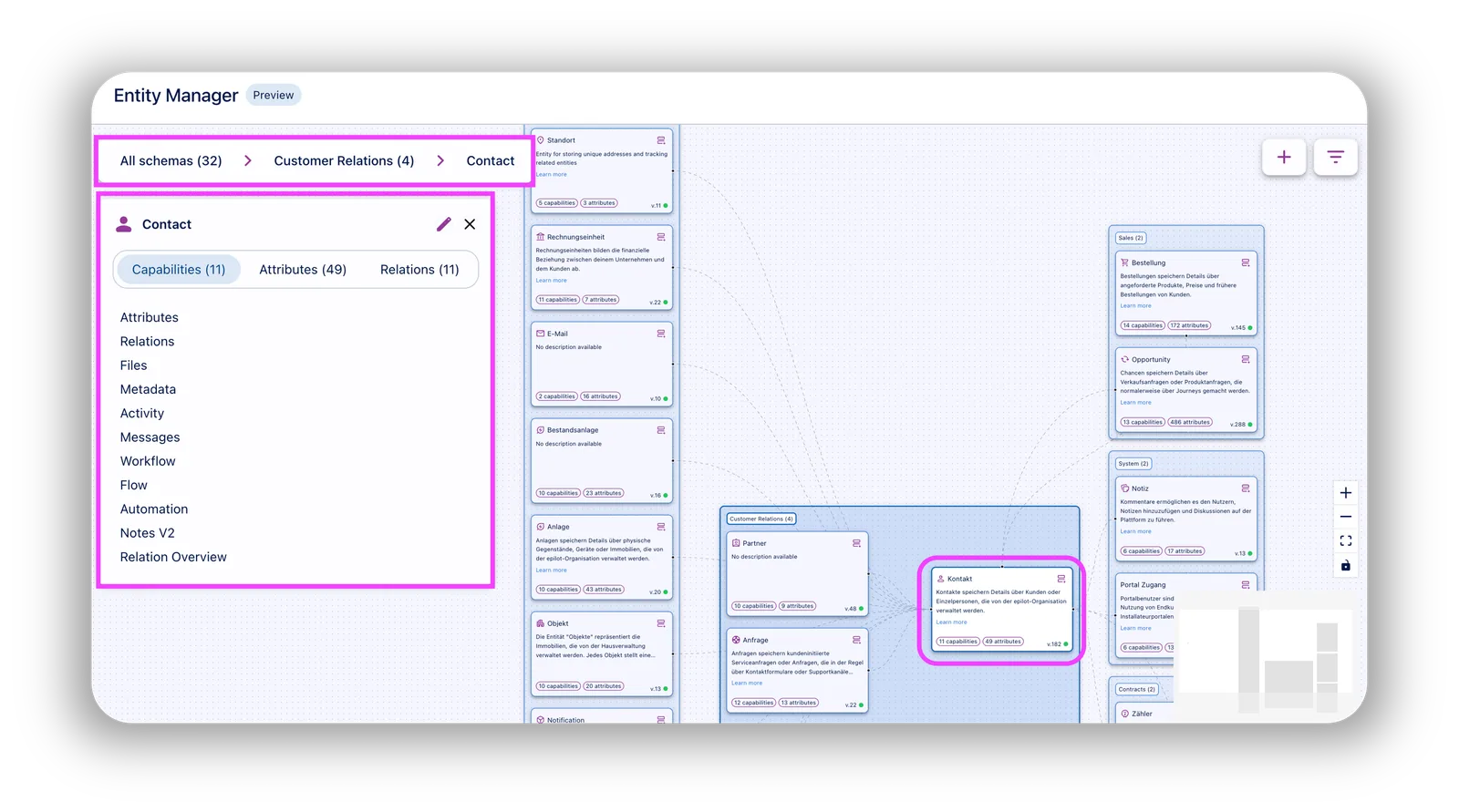Select the Notes V2 capability
This screenshot has width=1459, height=812.
(147, 533)
